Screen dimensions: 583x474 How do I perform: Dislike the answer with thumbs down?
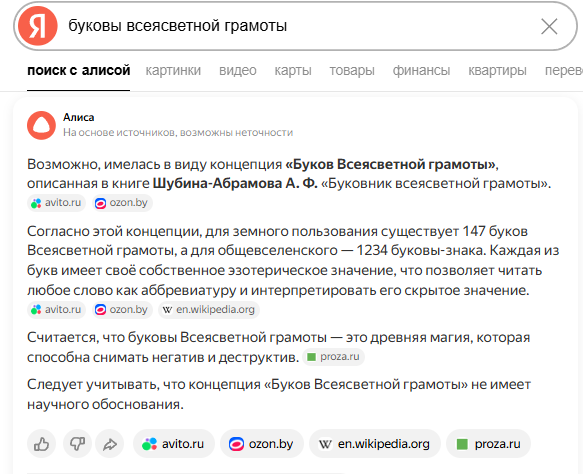click(x=77, y=444)
